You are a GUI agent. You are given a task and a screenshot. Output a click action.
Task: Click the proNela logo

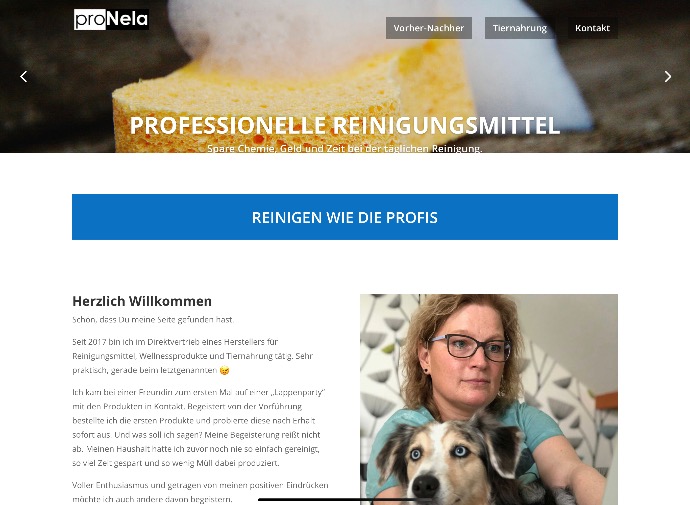(111, 19)
